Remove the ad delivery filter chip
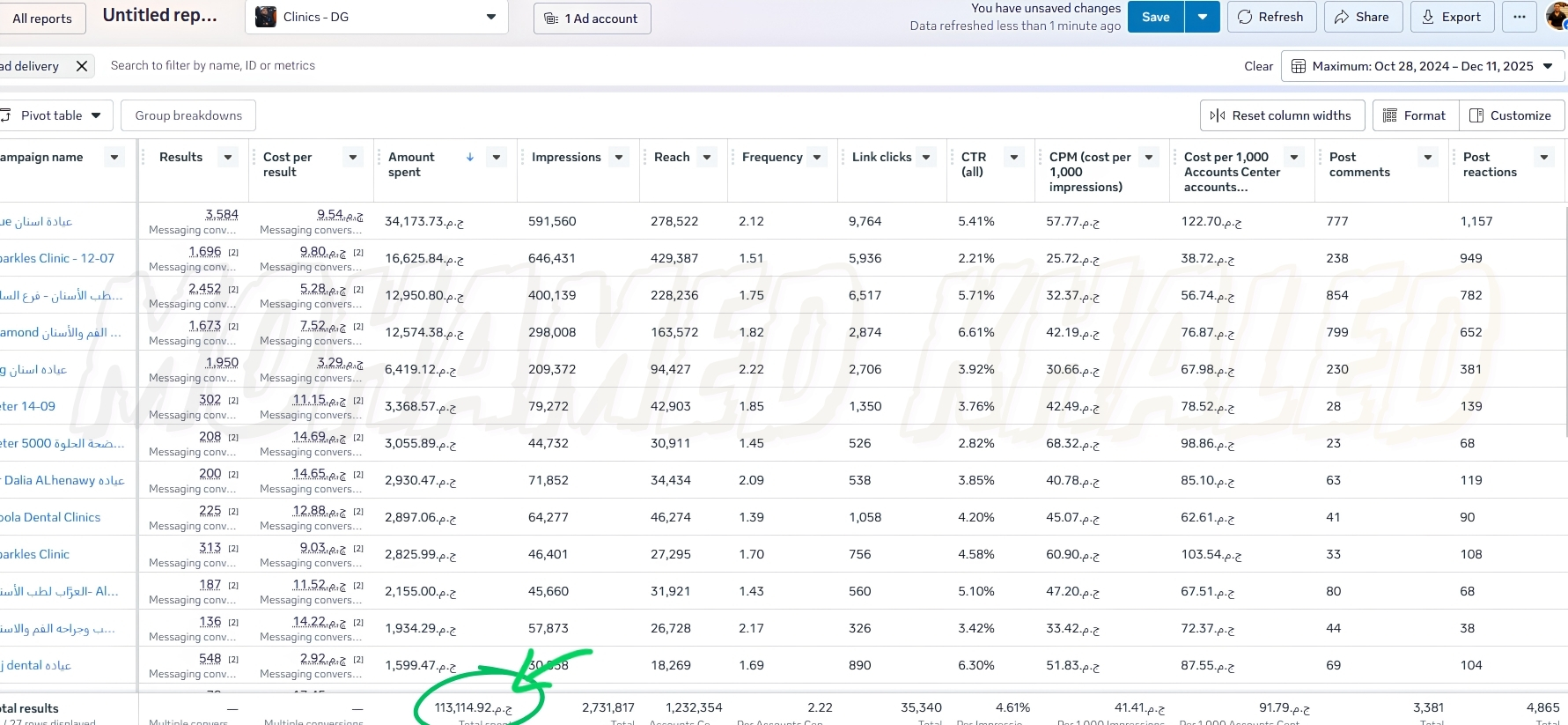The height and width of the screenshot is (725, 1568). pyautogui.click(x=82, y=66)
